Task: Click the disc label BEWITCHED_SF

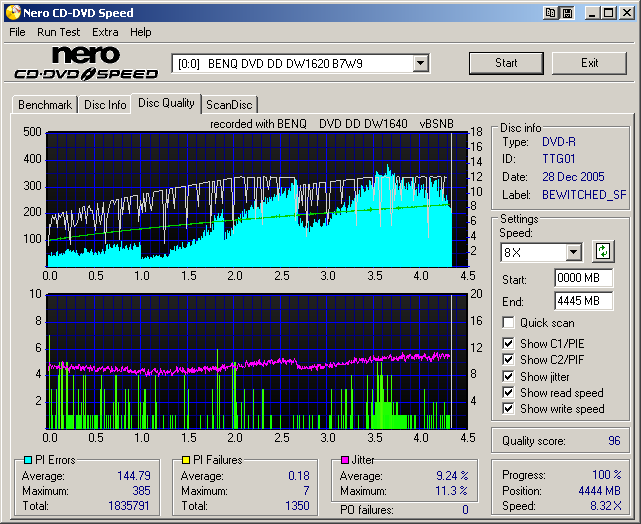Action: (584, 195)
